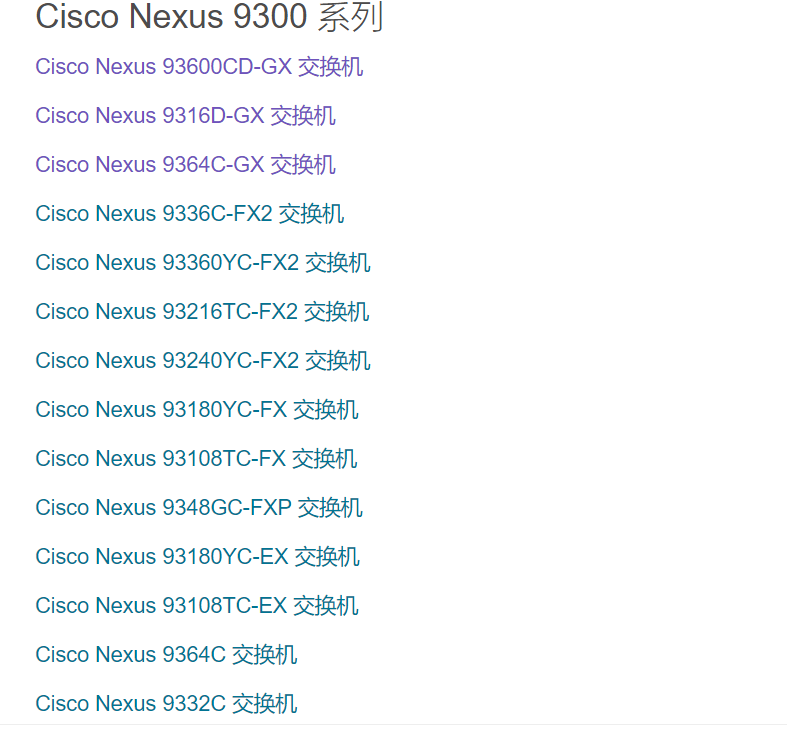Visit the Cisco Nexus 93216TC-FX2 交换机 page
This screenshot has width=787, height=733.
[202, 312]
